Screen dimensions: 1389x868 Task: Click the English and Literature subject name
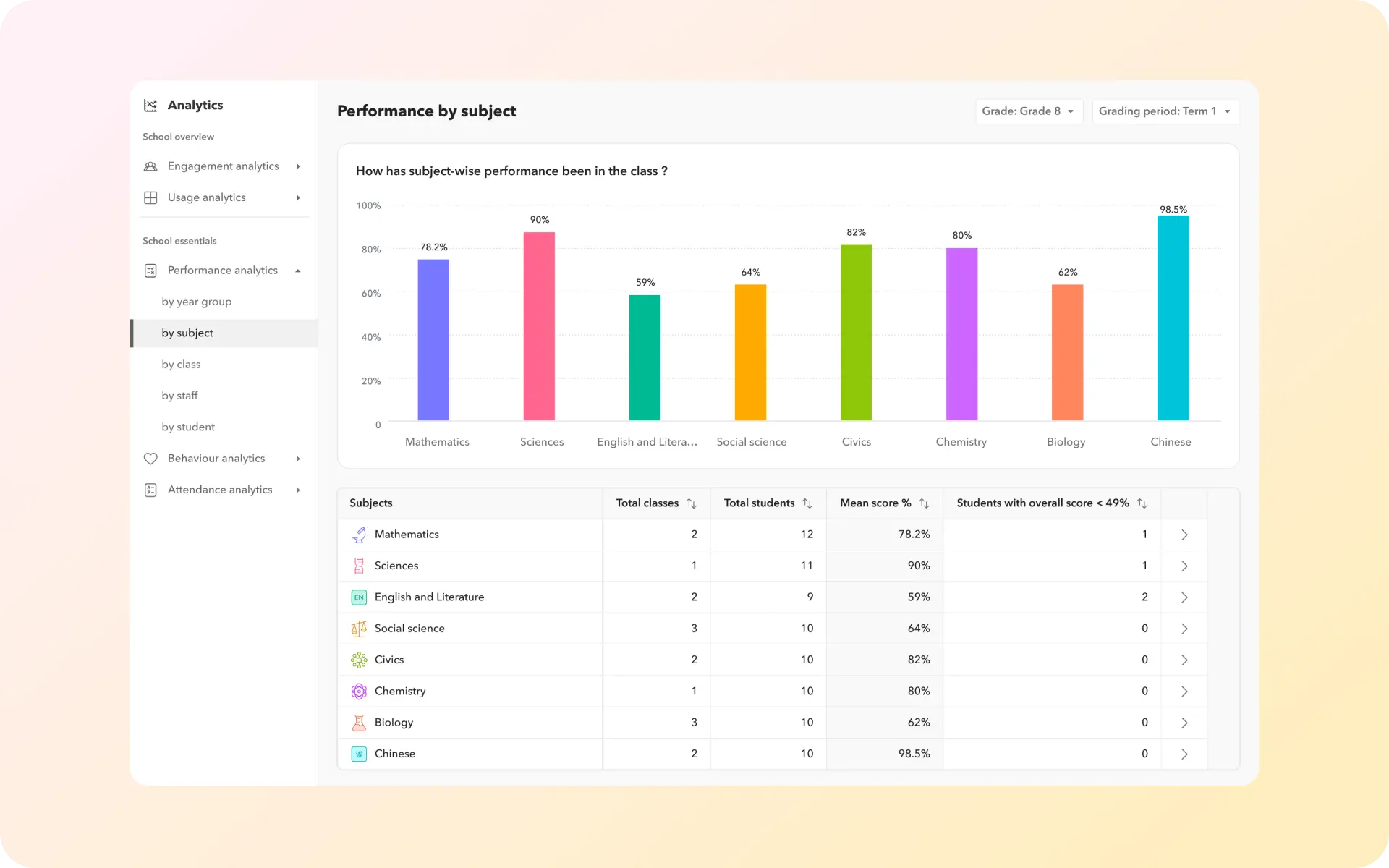[x=429, y=597]
